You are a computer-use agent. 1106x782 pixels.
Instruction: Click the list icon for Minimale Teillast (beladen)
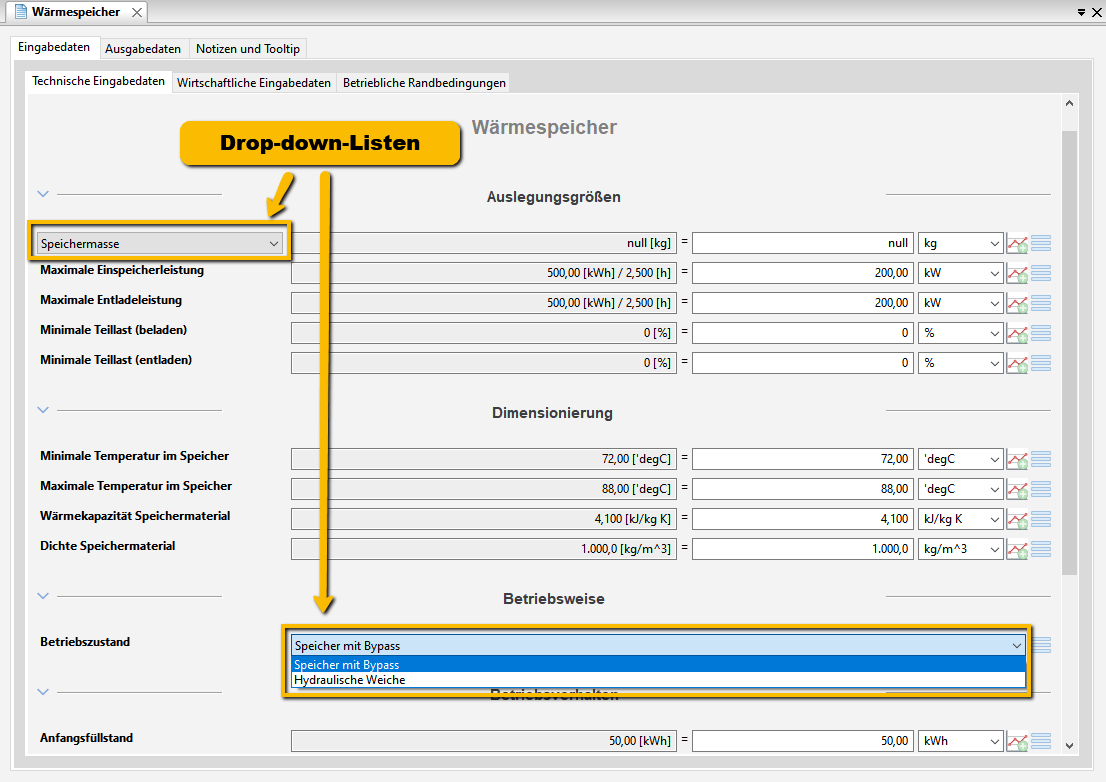point(1041,333)
